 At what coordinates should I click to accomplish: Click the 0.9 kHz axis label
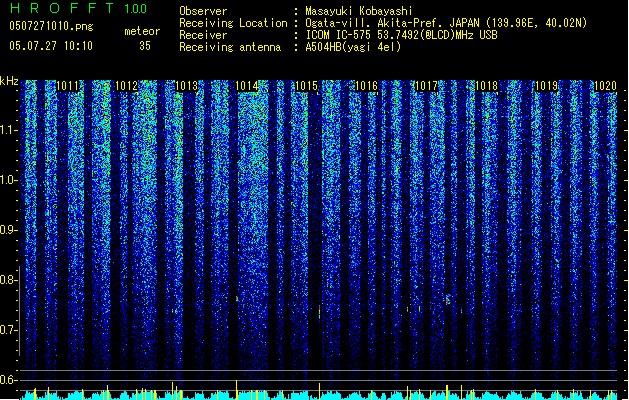pyautogui.click(x=9, y=230)
